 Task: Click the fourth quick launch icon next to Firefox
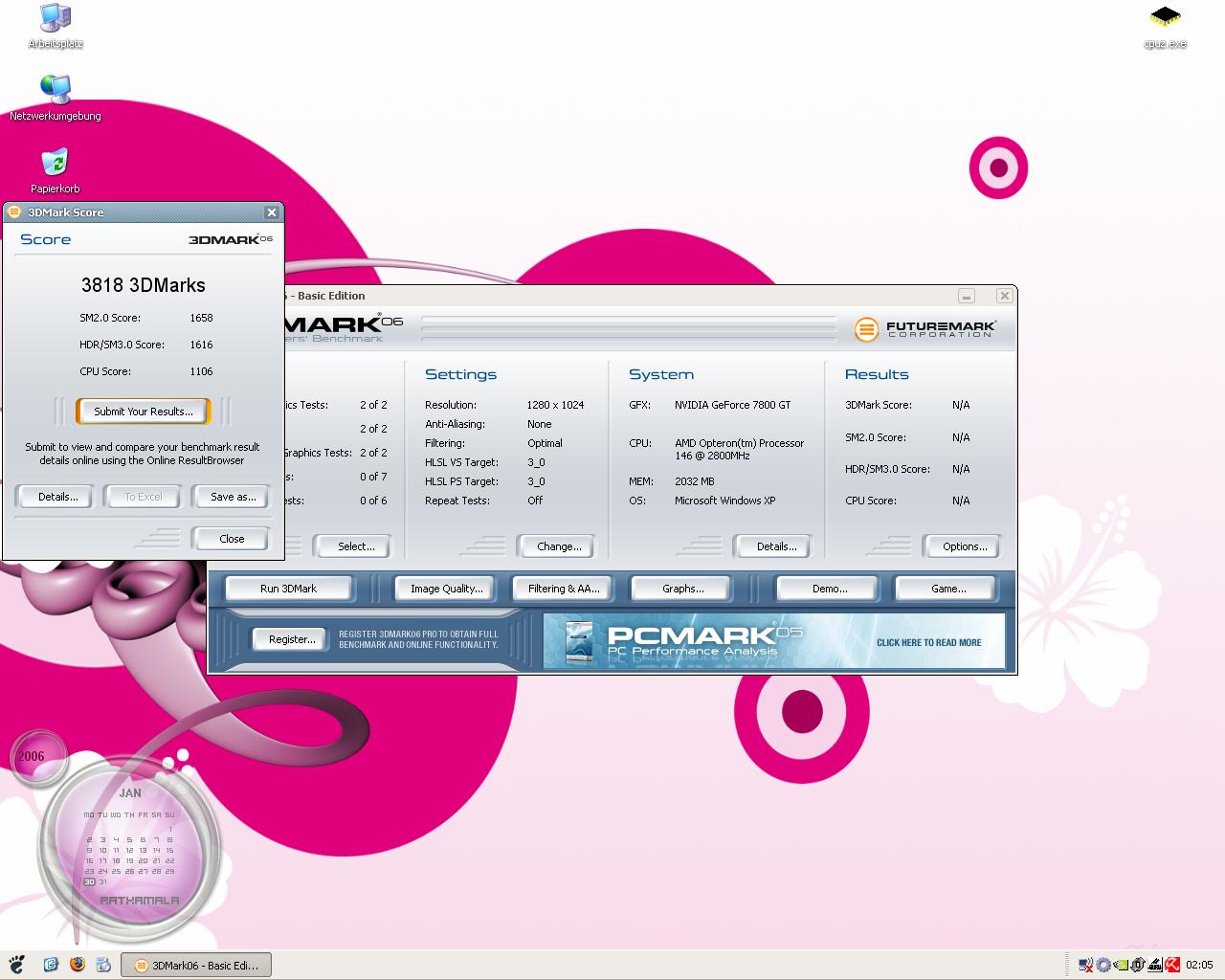pos(103,965)
